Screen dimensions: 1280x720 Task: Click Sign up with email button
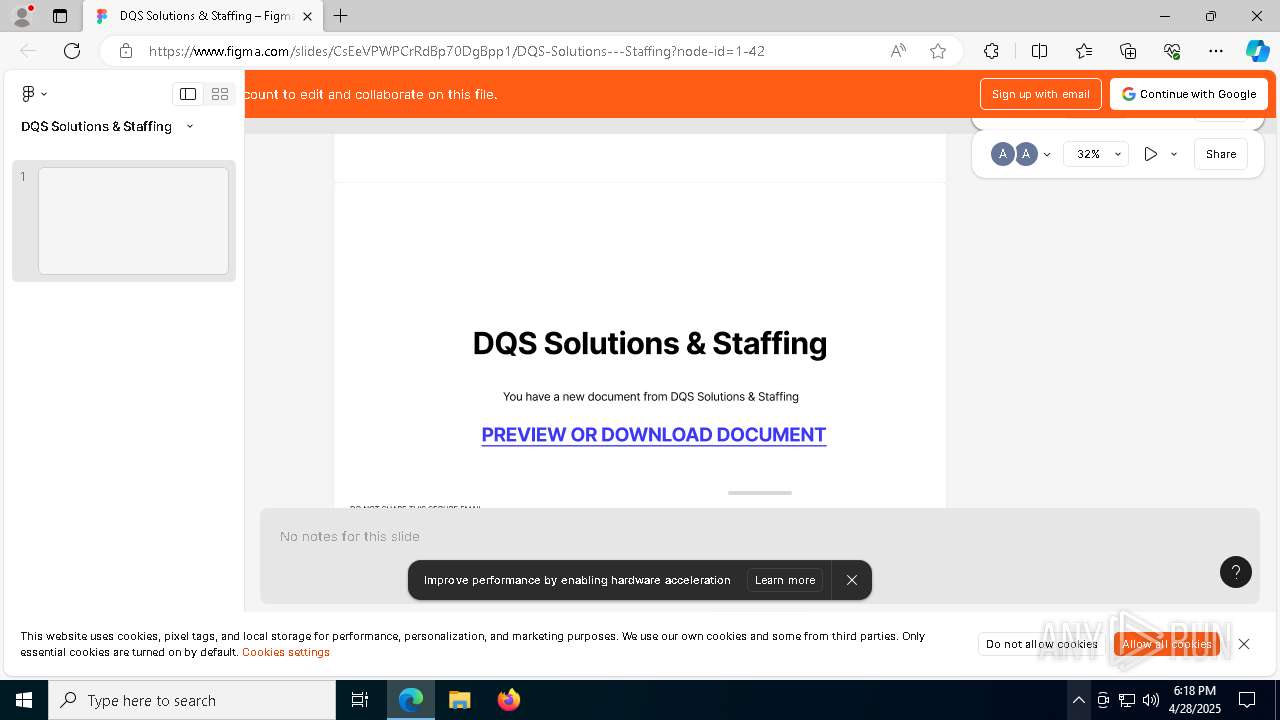tap(1041, 94)
